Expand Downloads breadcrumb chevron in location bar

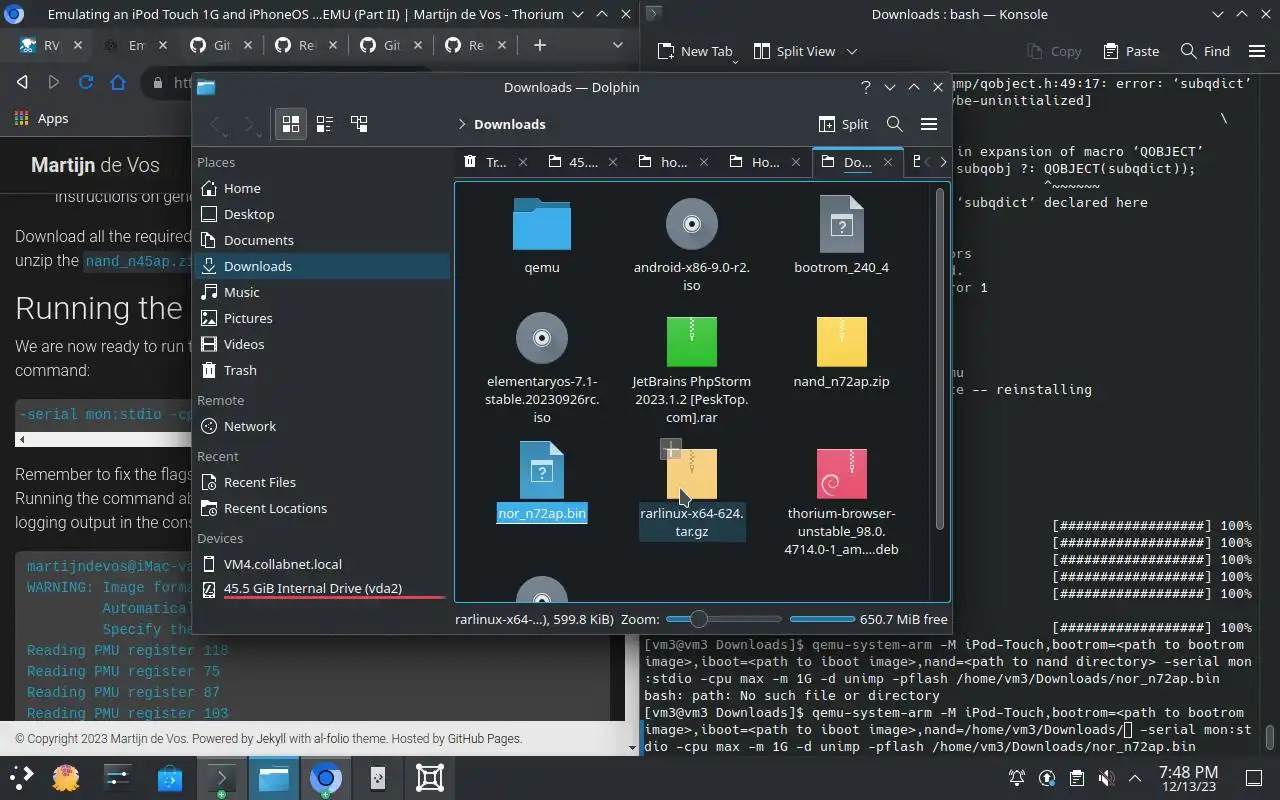point(462,124)
